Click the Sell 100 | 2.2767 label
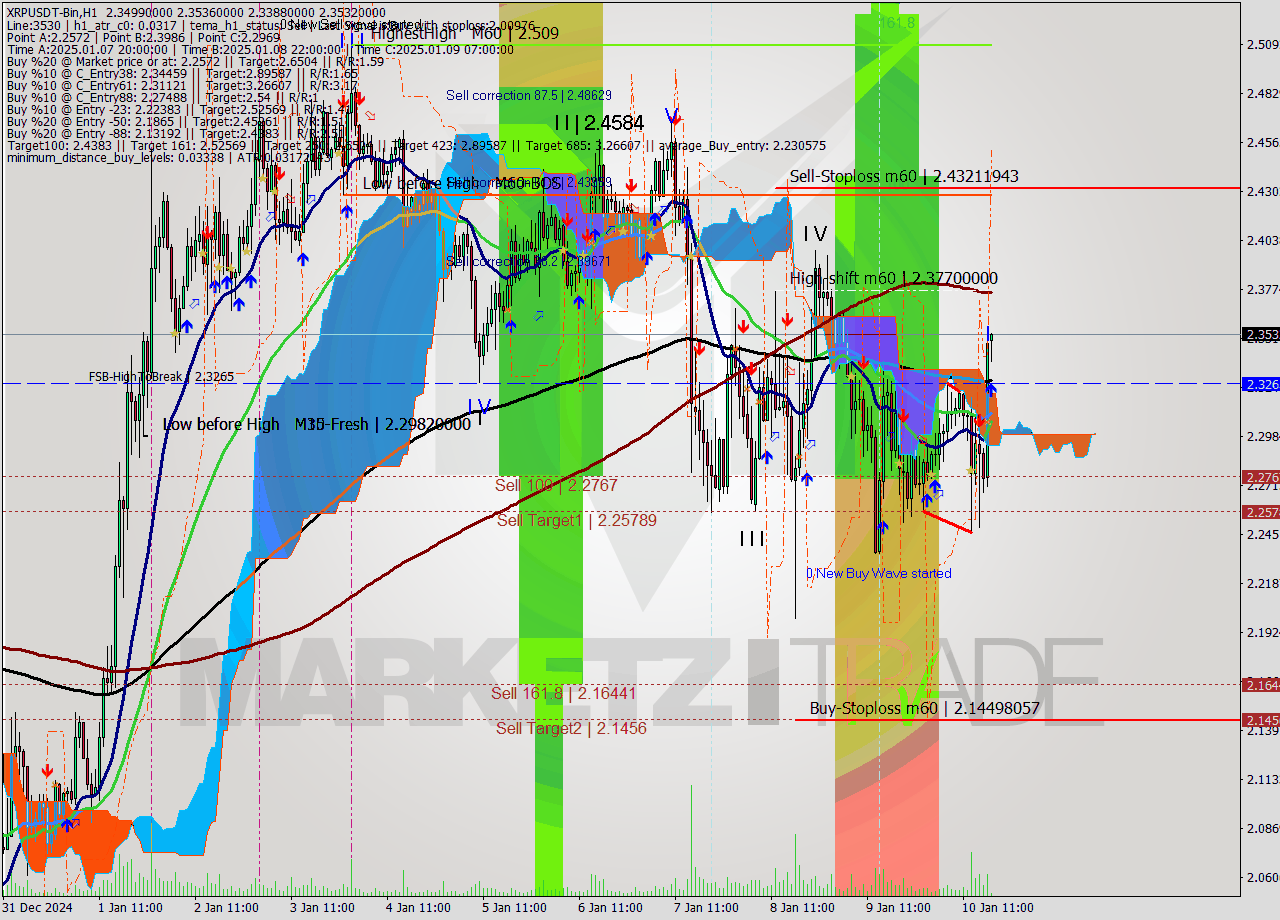This screenshot has width=1280, height=920. click(x=556, y=485)
